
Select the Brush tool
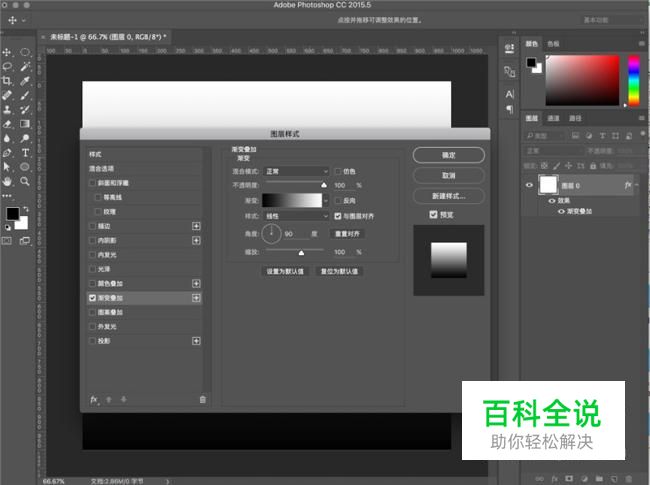click(x=25, y=95)
